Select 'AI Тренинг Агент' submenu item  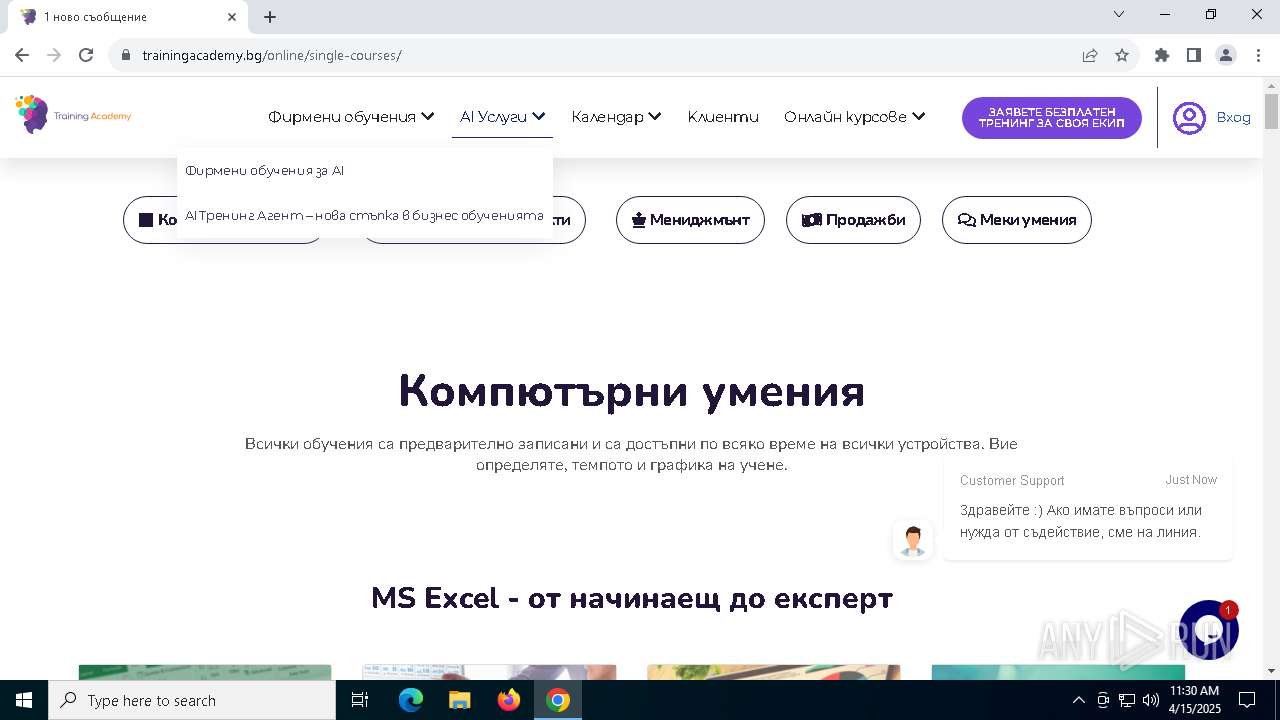click(364, 215)
